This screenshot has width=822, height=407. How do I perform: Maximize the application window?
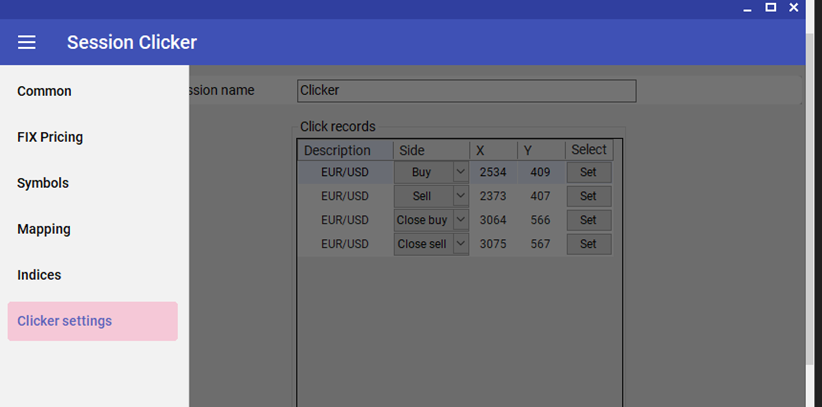[770, 7]
